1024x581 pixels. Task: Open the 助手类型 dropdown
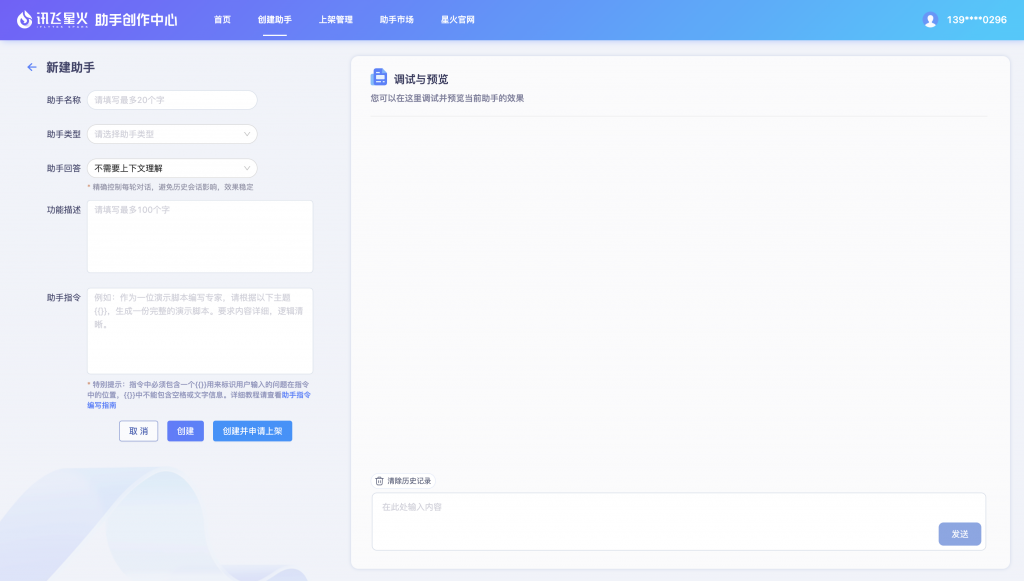(171, 133)
